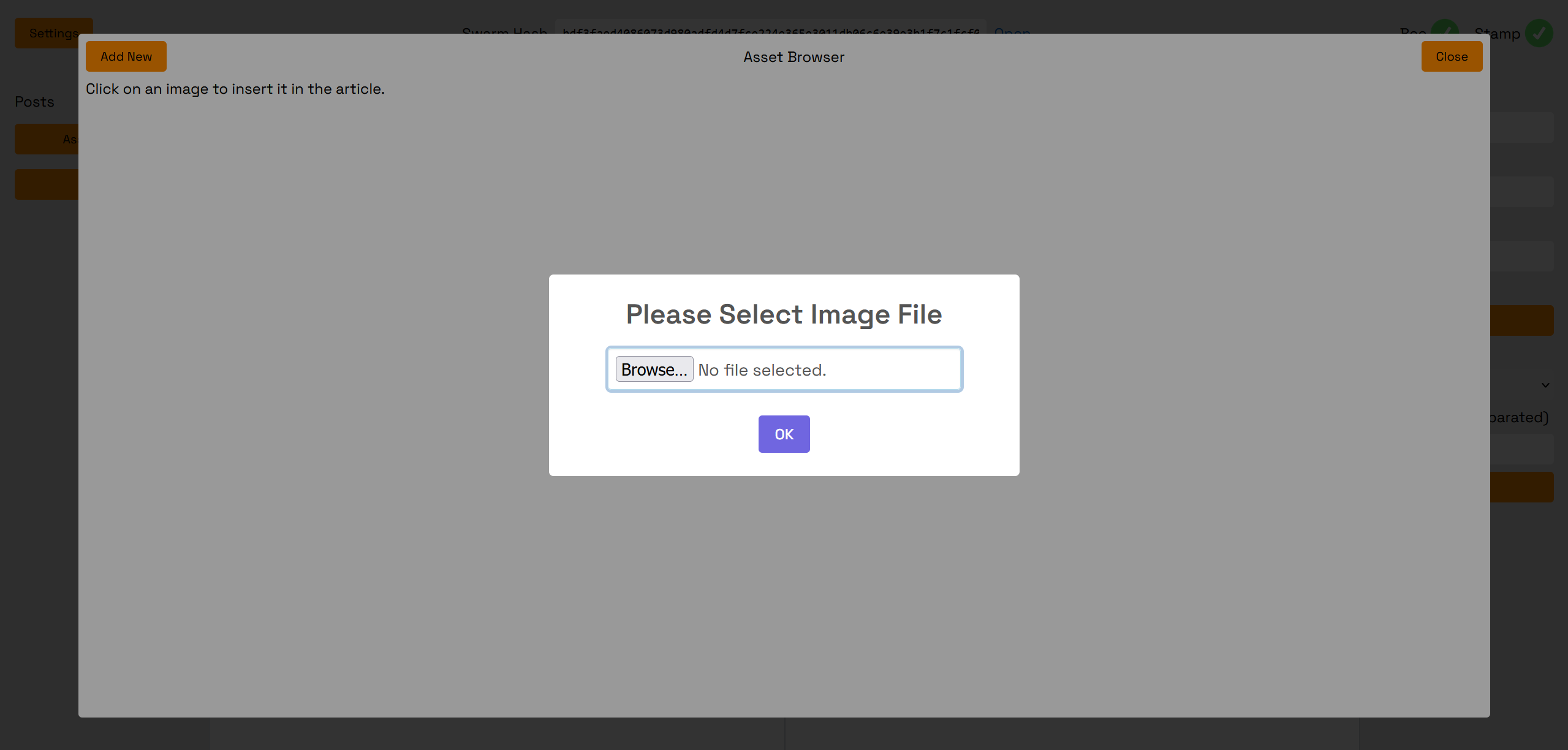The height and width of the screenshot is (750, 1568).
Task: Select the Swarm Hash text field
Action: 769,29
